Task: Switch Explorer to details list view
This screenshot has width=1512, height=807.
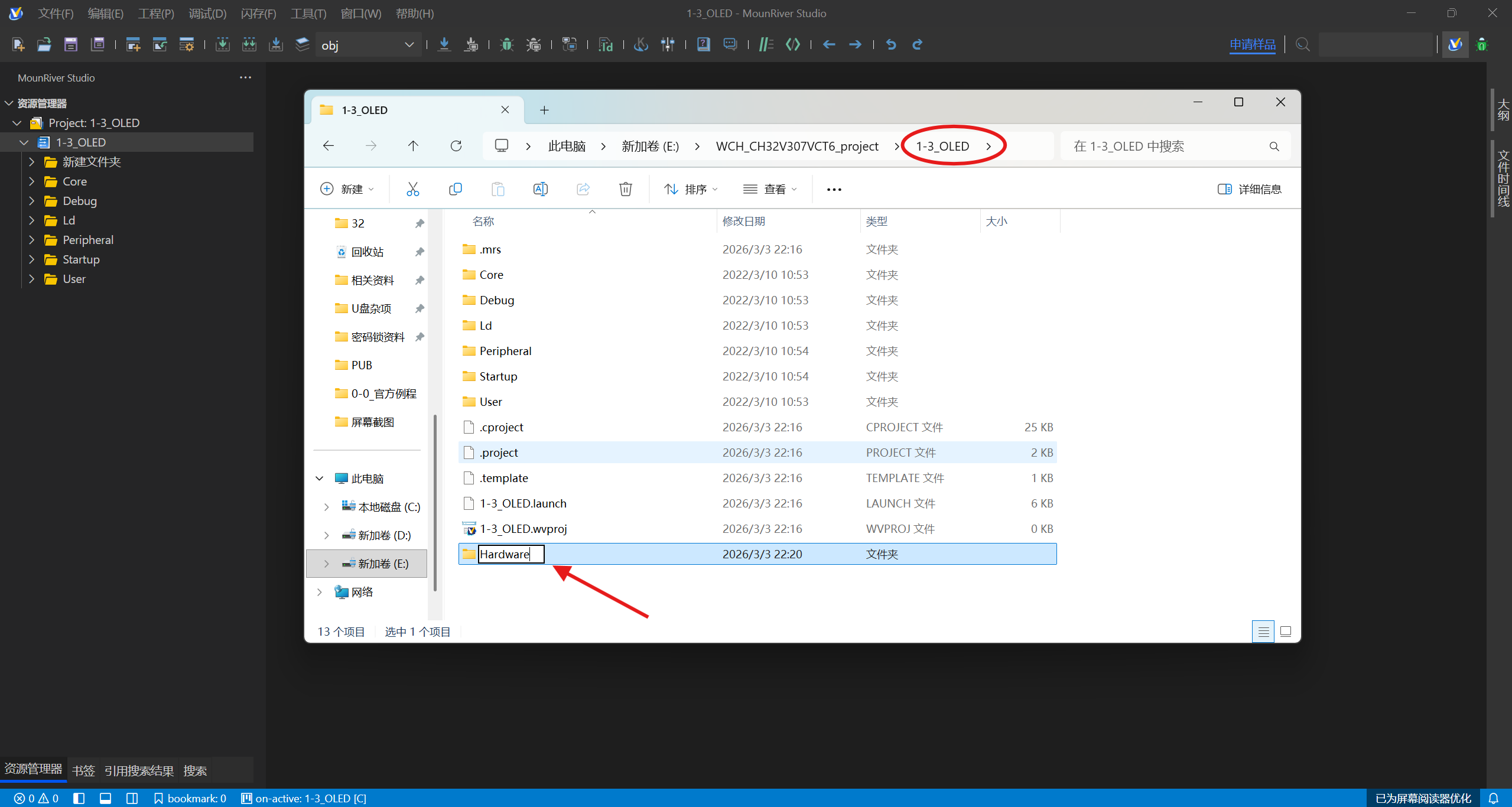Action: pyautogui.click(x=1263, y=632)
